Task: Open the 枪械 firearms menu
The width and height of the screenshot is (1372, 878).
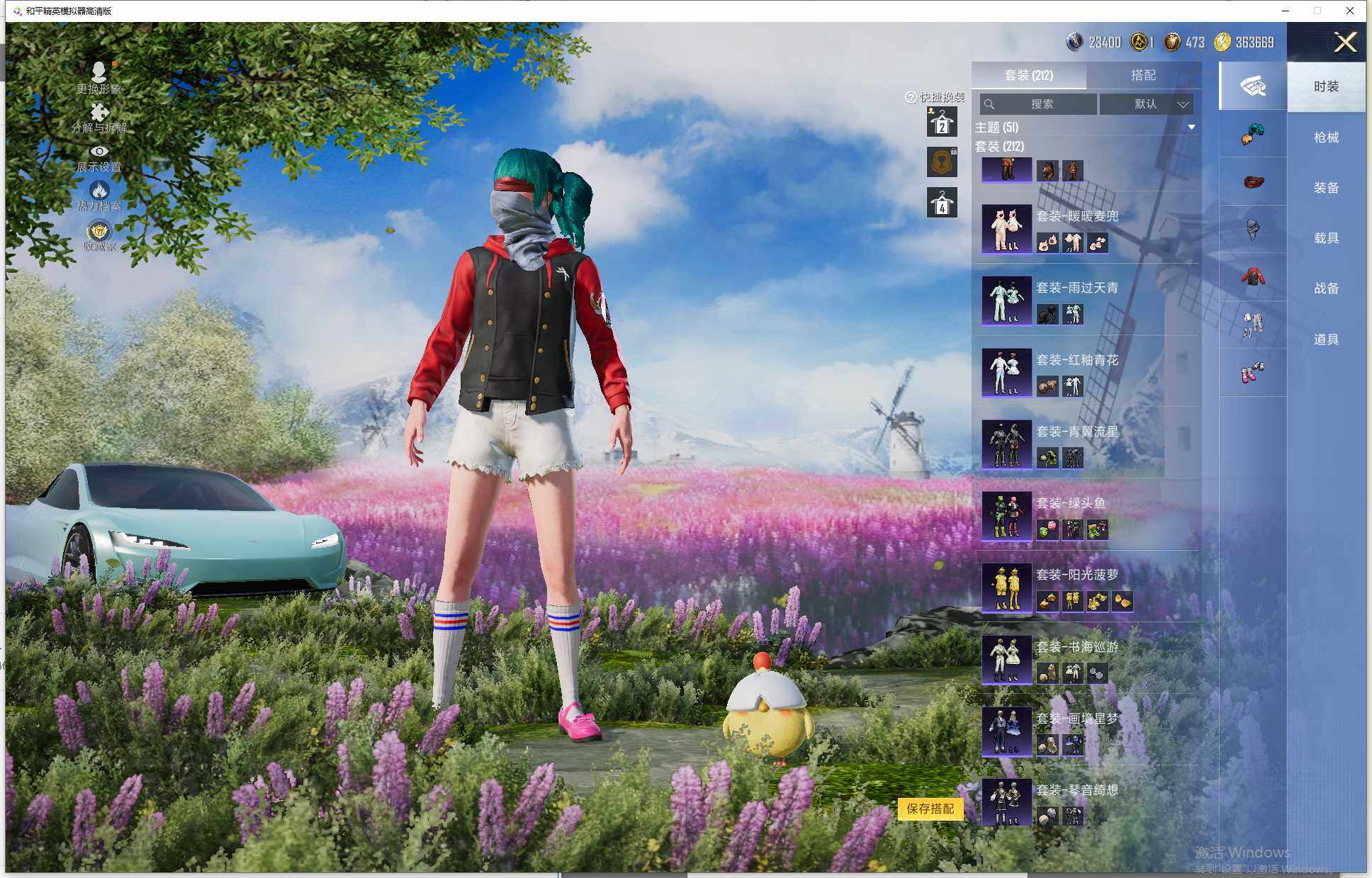Action: pyautogui.click(x=1325, y=137)
